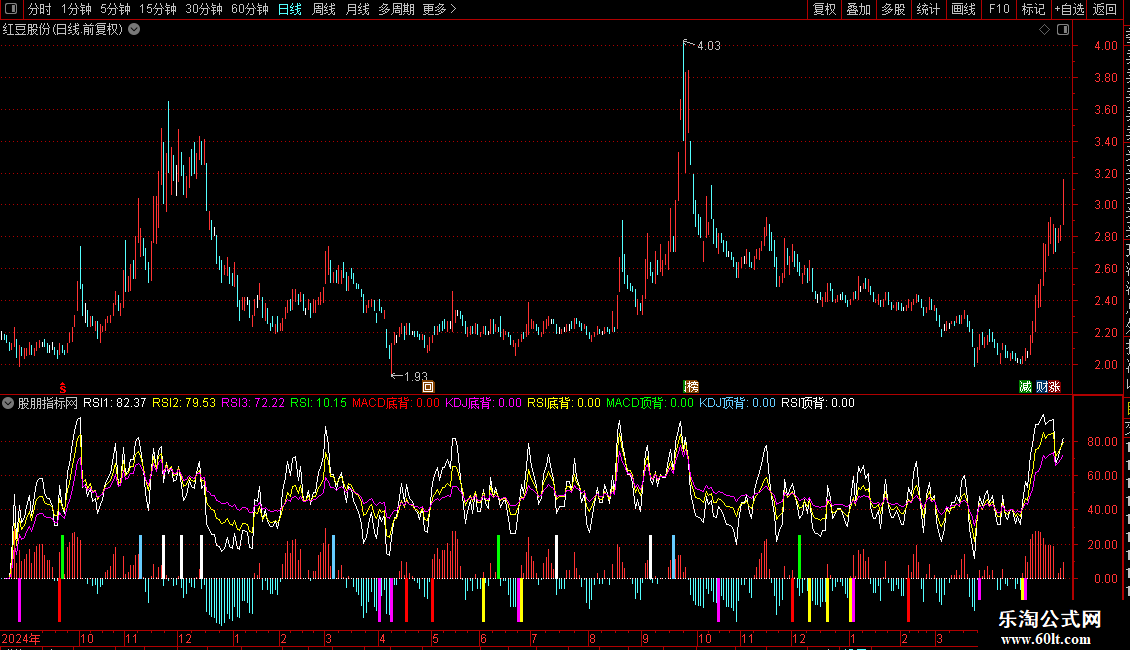1130x650 pixels.
Task: Click the KDJ底背 indicator label
Action: coord(484,403)
